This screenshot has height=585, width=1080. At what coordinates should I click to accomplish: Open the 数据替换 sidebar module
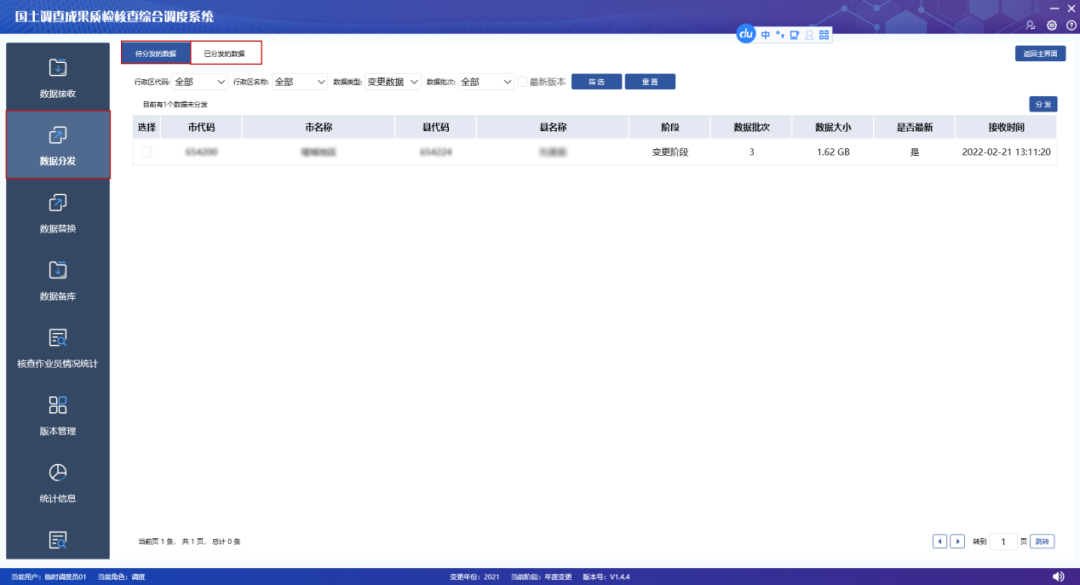[x=58, y=213]
